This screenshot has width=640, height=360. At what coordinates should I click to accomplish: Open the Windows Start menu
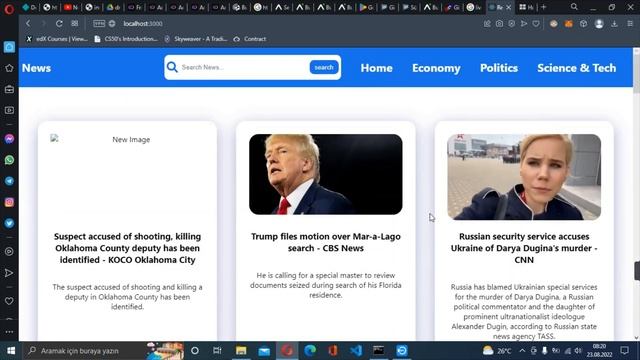pos(11,351)
